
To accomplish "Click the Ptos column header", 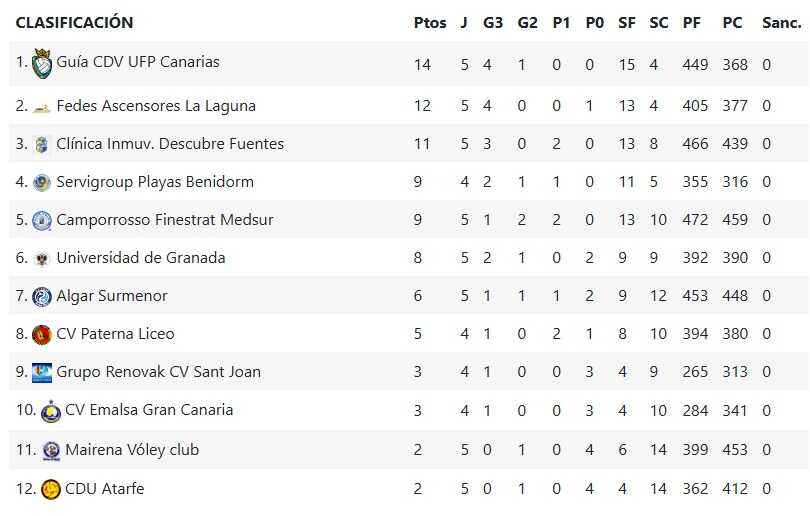I will click(x=430, y=23).
